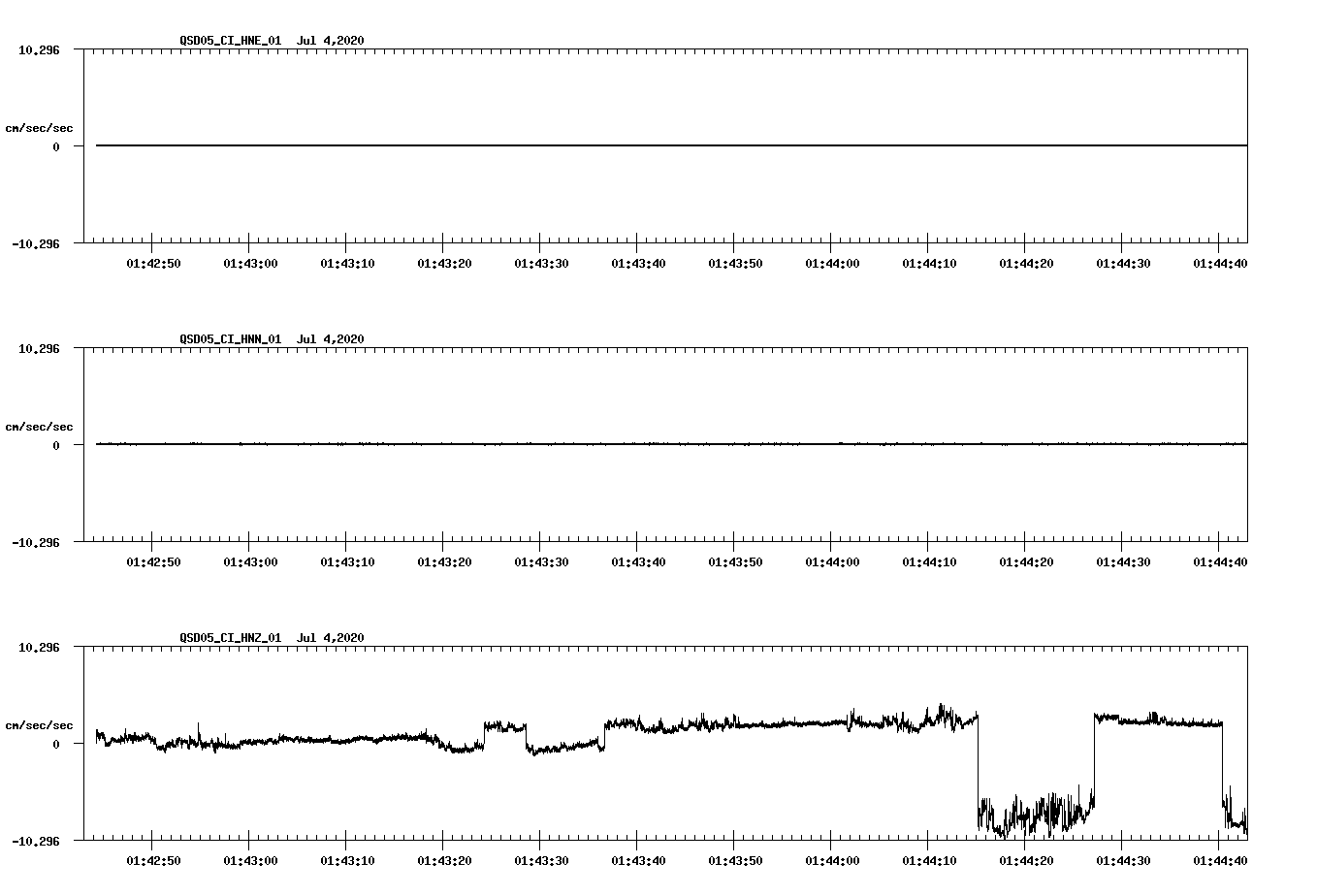The image size is (1317, 896).
Task: Click the 01:44:20 time label under HNE chart
Action: pyautogui.click(x=1026, y=264)
